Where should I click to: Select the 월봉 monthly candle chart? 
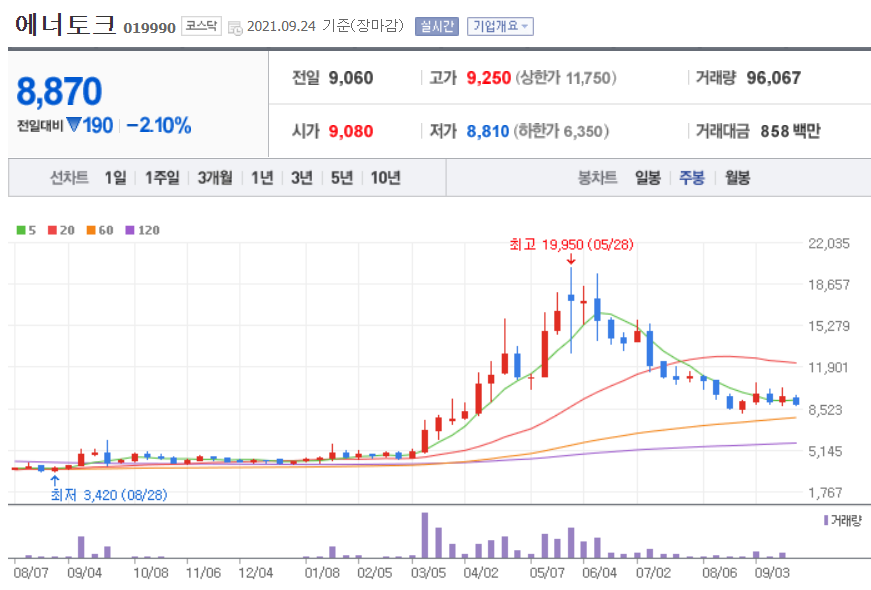737,178
